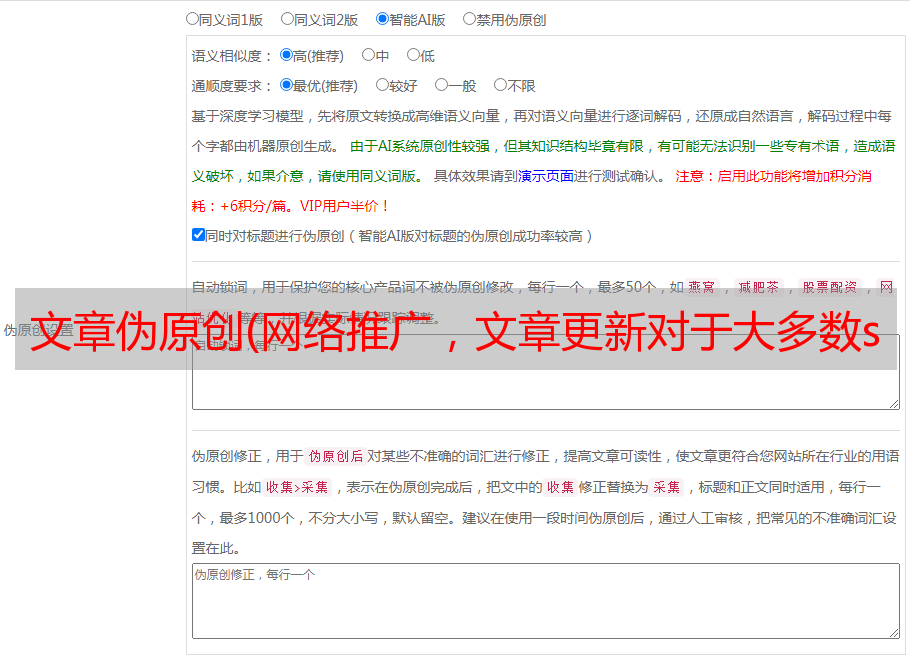The width and height of the screenshot is (911, 658).
Task: Click the 伪原创设置 section label
Action: (38, 330)
